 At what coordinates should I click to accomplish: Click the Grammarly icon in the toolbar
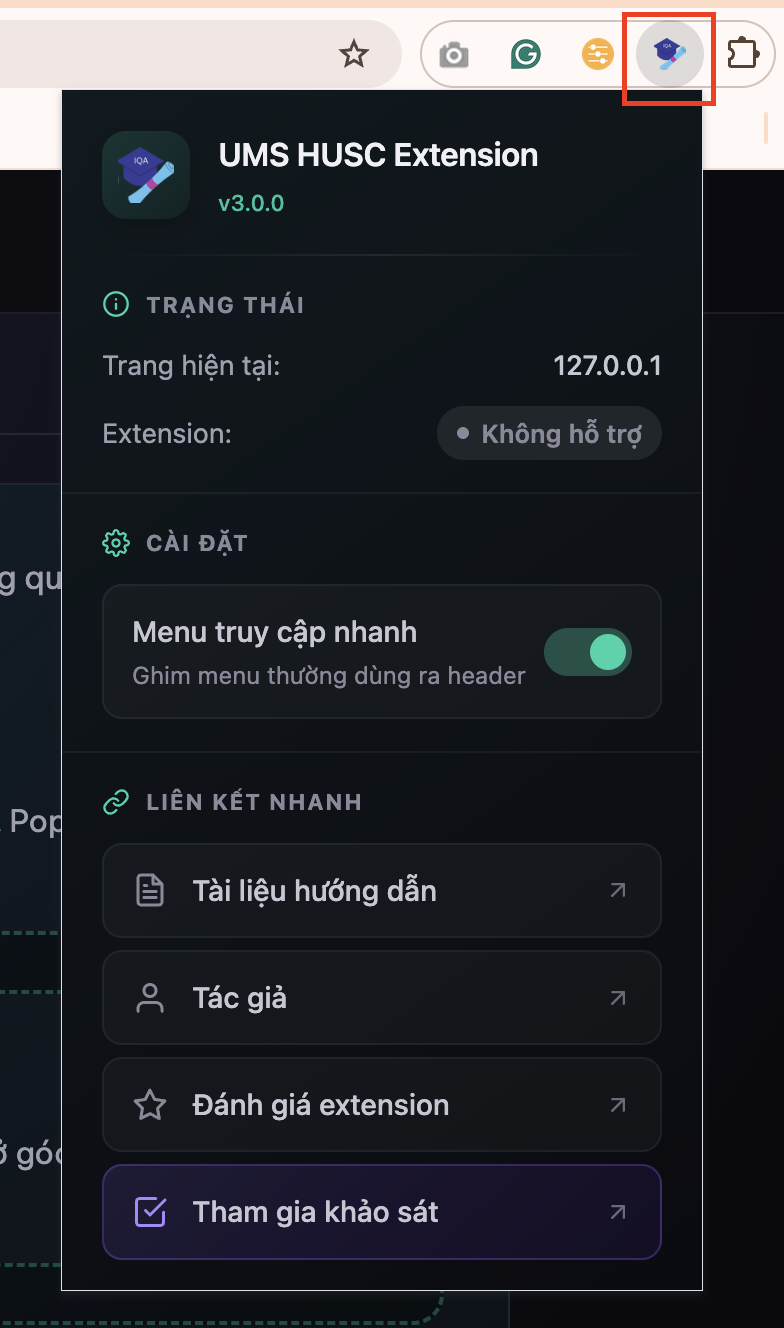(525, 54)
